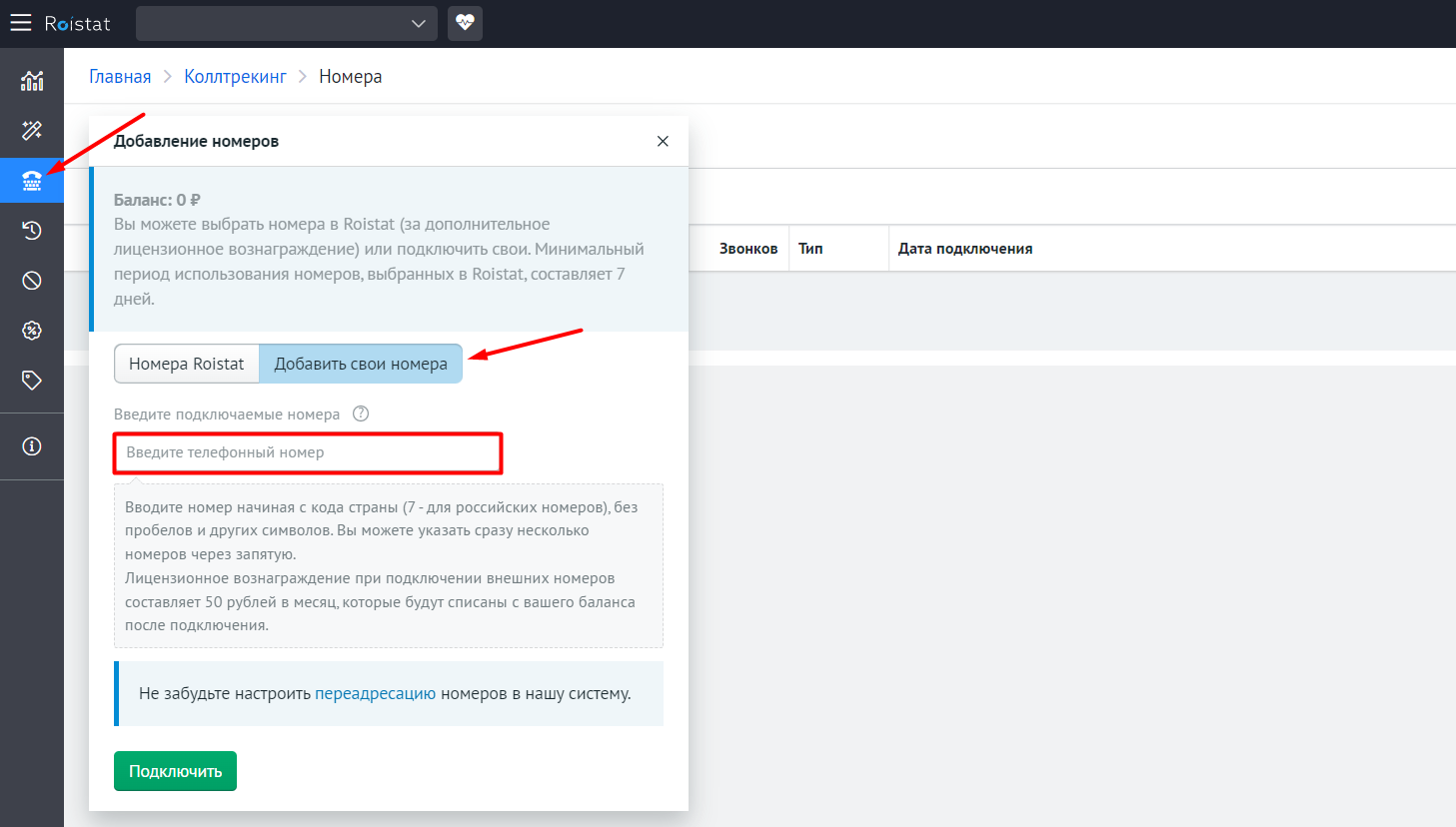
Task: Click the Roistat logo
Action: pyautogui.click(x=77, y=23)
